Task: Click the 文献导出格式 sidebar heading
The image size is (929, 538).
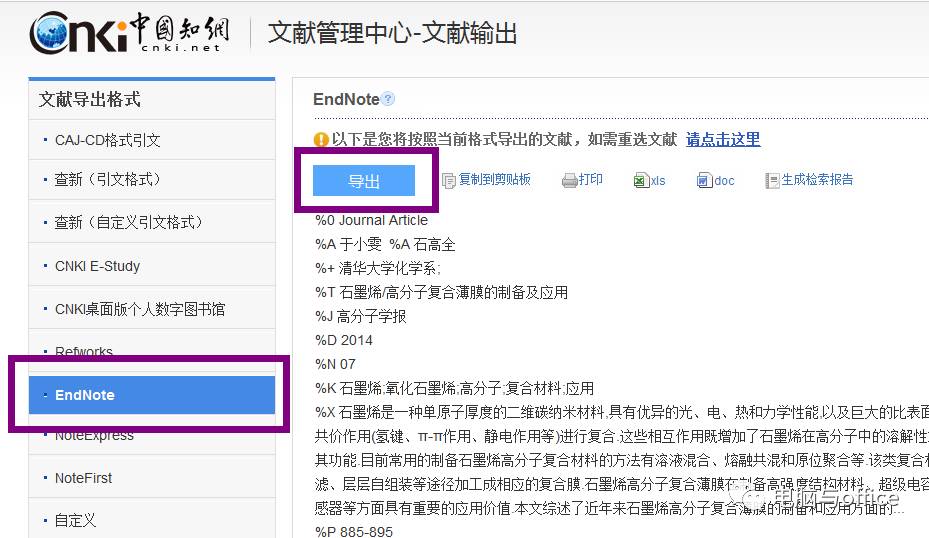Action: pos(89,99)
